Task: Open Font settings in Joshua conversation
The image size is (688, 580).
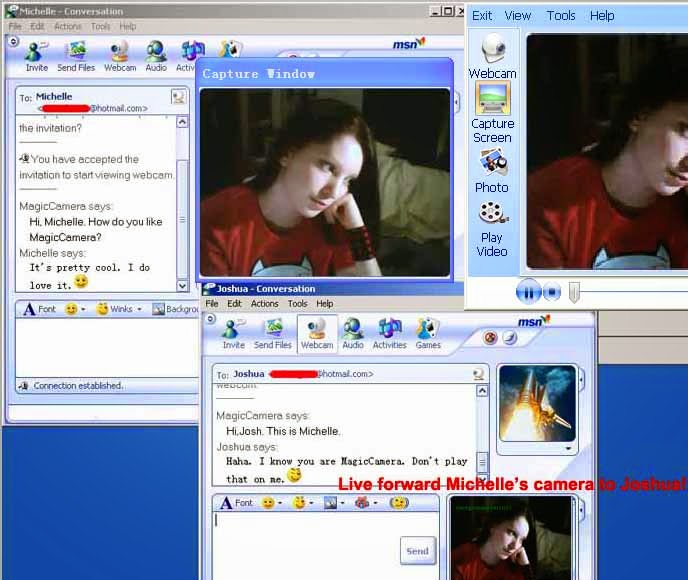Action: (x=236, y=503)
